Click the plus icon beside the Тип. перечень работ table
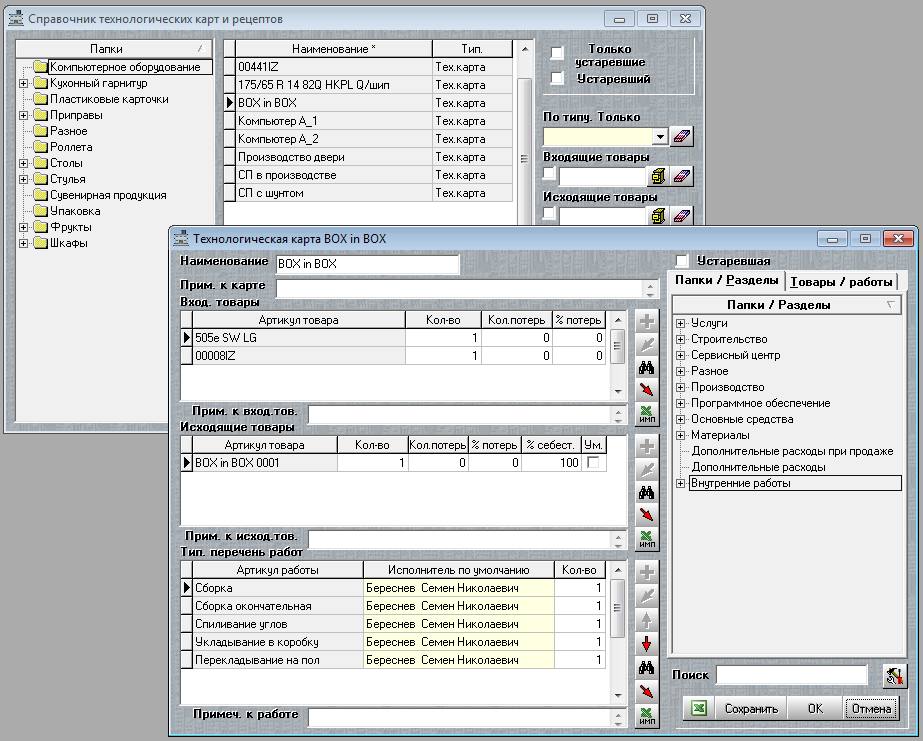This screenshot has height=741, width=923. pyautogui.click(x=646, y=572)
